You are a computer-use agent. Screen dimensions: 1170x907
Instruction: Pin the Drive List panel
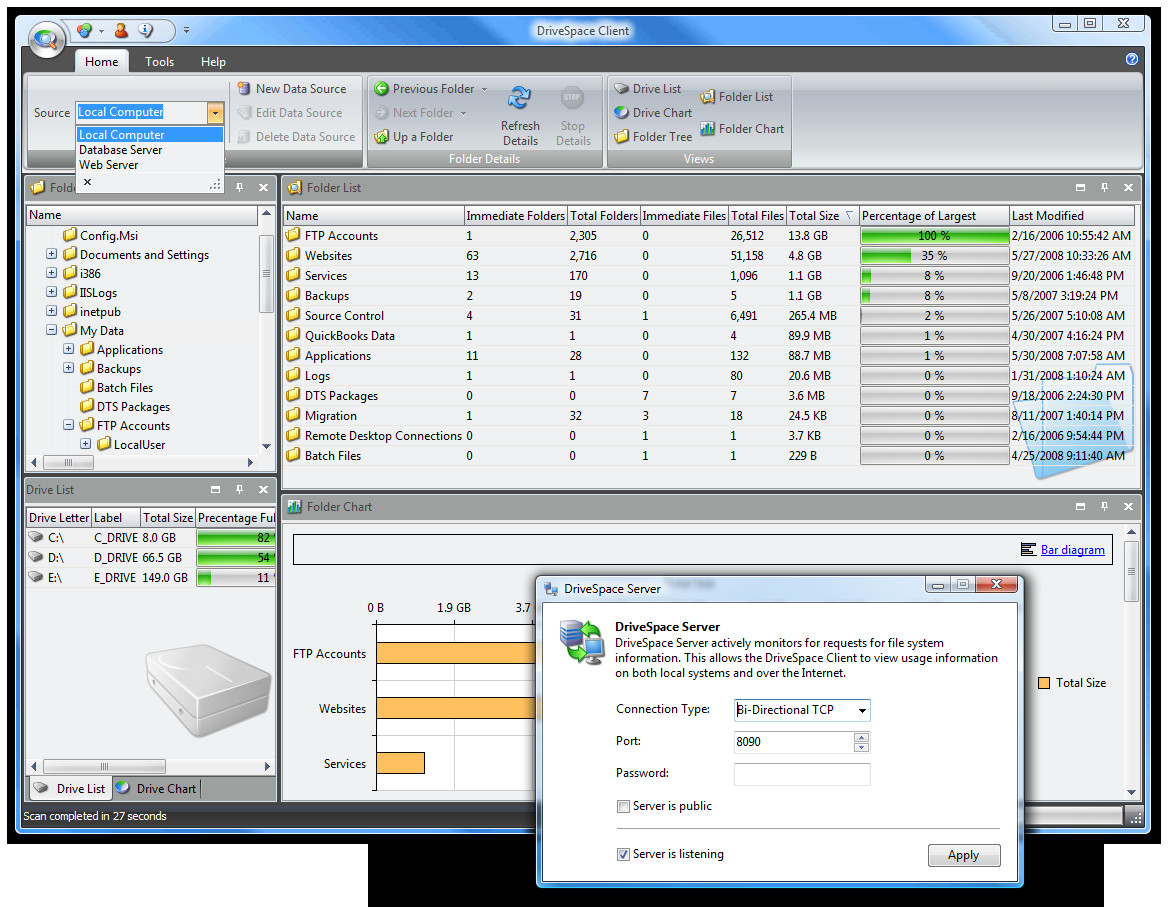[240, 490]
